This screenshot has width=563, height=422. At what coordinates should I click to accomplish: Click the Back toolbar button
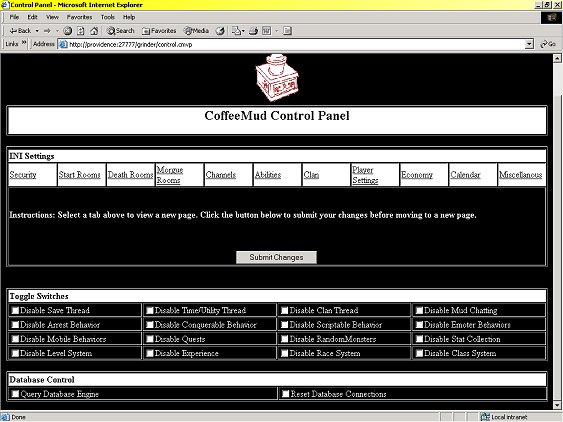pos(20,31)
